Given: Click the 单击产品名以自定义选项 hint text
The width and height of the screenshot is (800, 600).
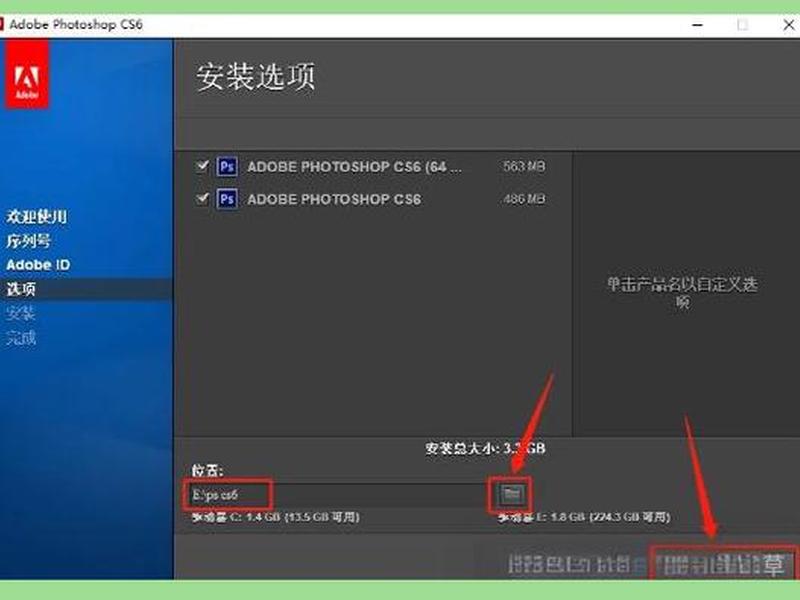Looking at the screenshot, I should (x=682, y=293).
